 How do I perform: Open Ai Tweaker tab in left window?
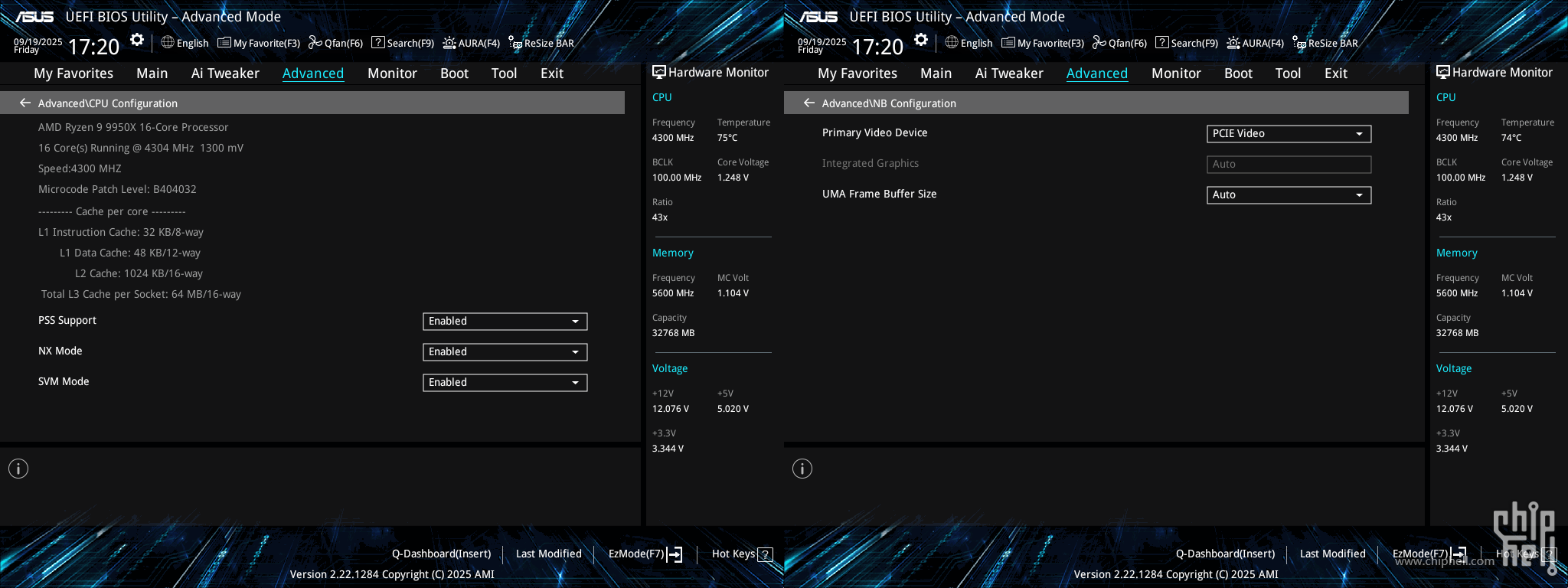tap(225, 73)
